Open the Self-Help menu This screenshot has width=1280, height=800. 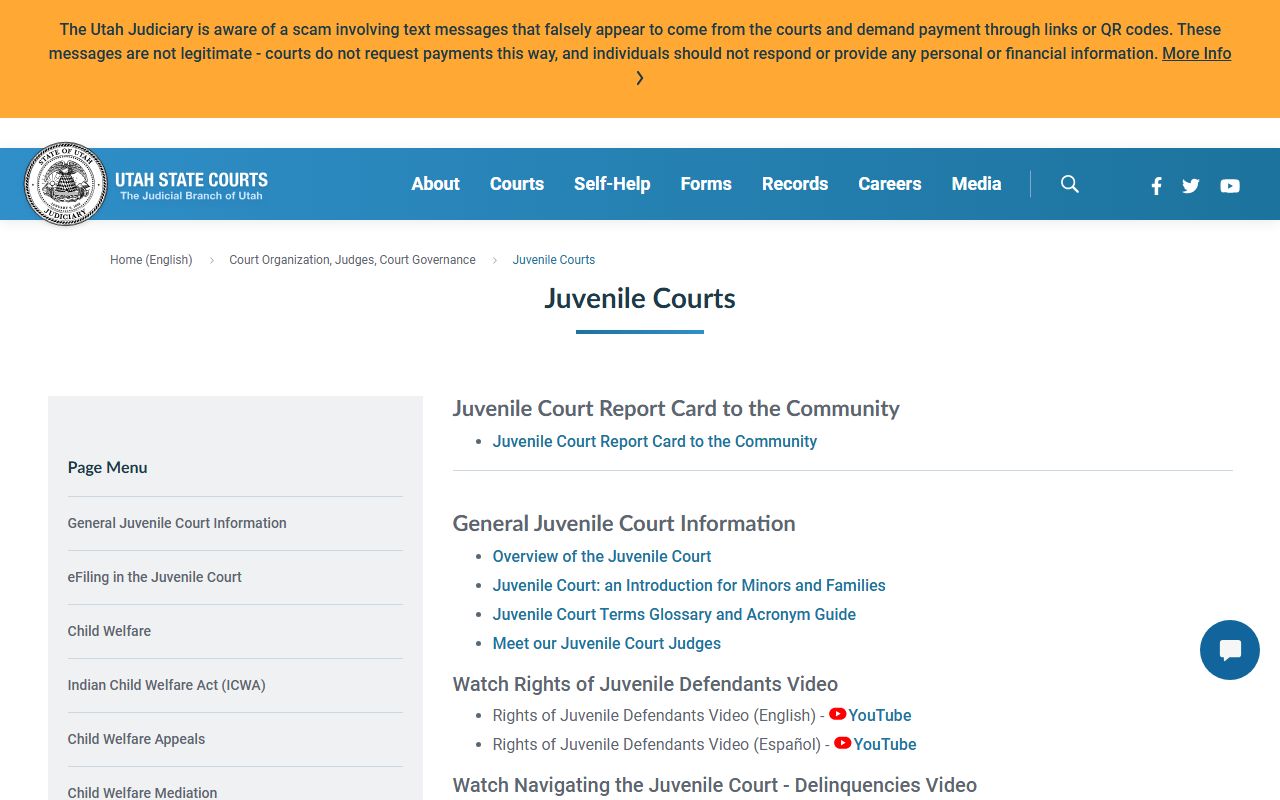612,184
